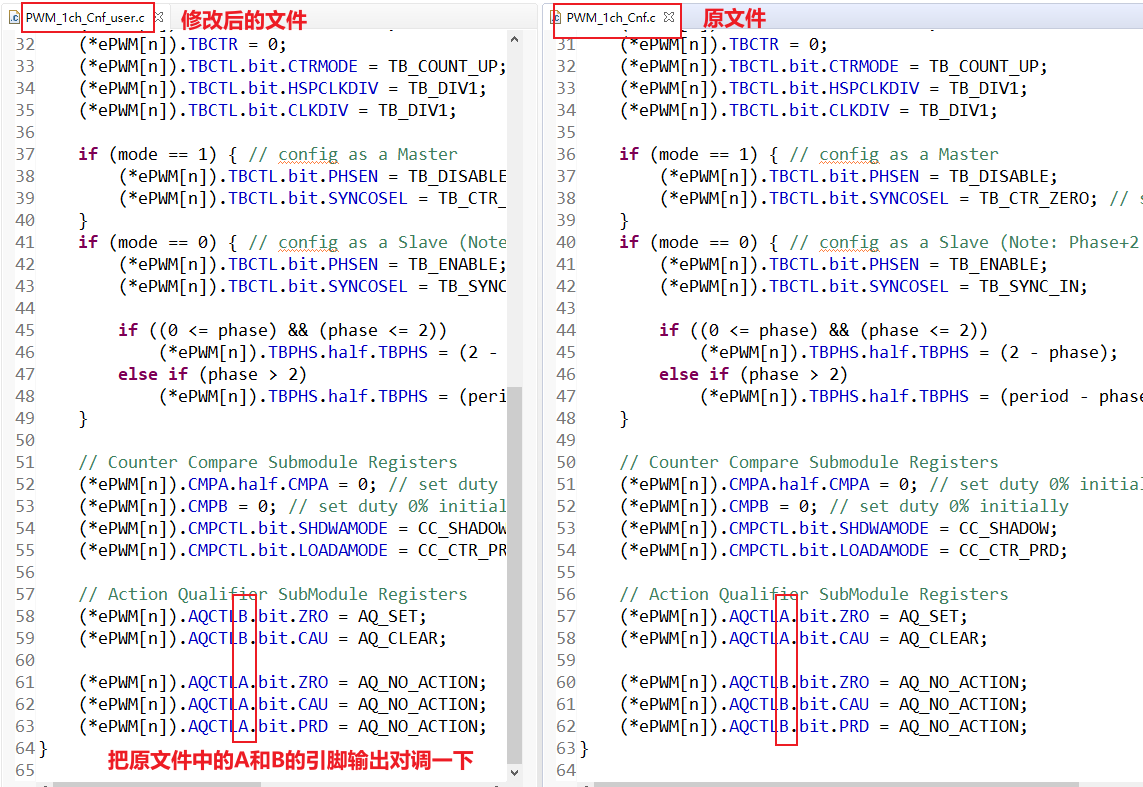Click AQ_SET in the left editor
The width and height of the screenshot is (1143, 787).
[x=391, y=616]
